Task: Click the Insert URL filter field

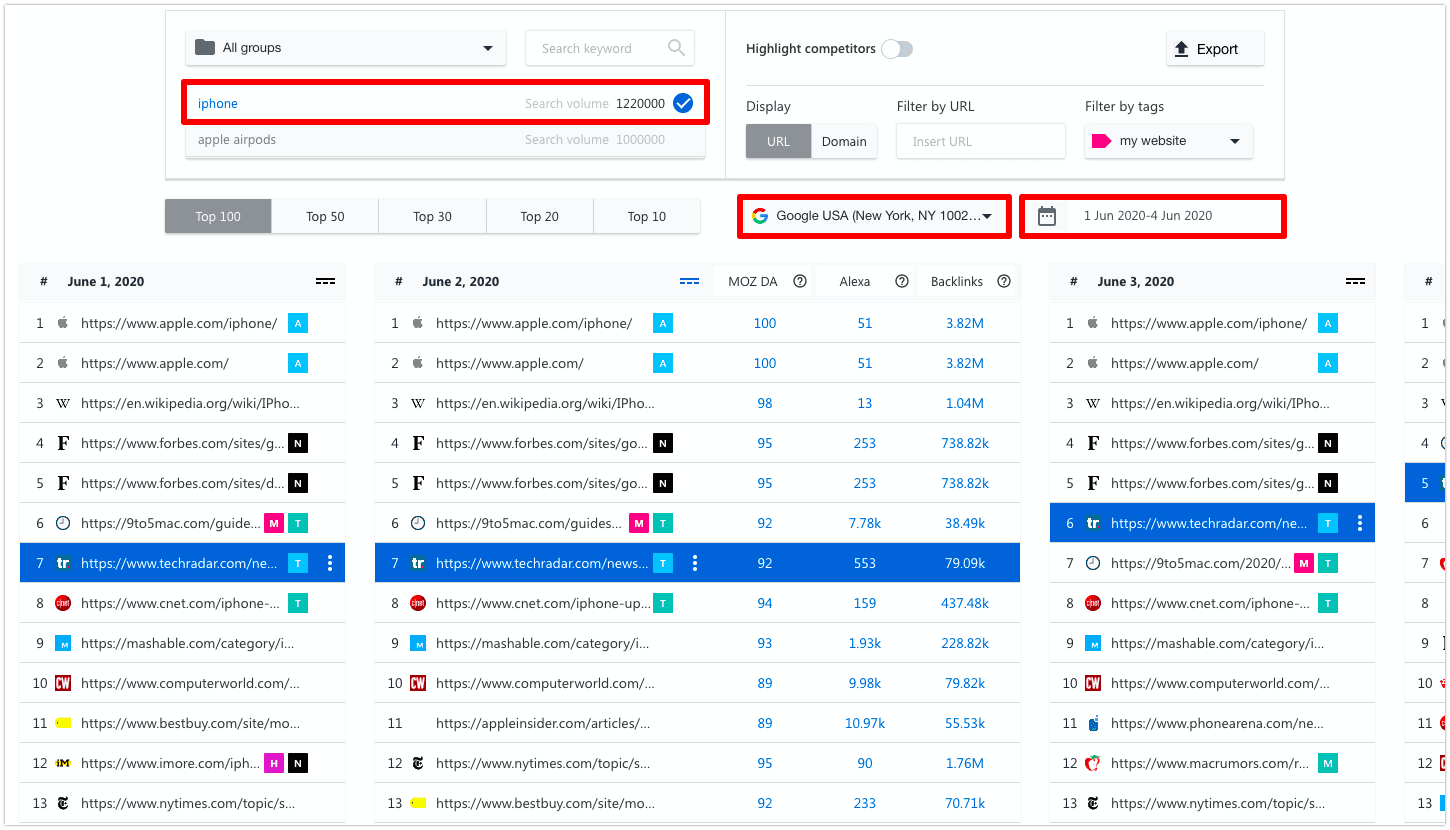Action: pos(981,141)
